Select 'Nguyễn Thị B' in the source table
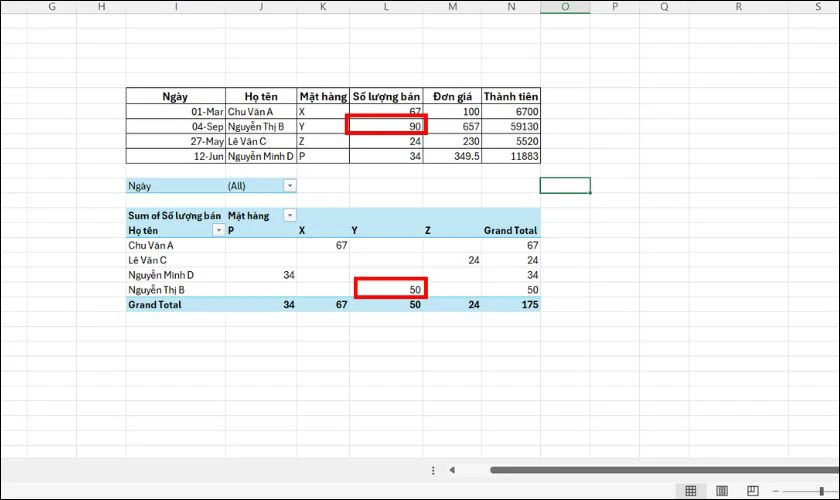This screenshot has height=500, width=840. click(x=261, y=126)
